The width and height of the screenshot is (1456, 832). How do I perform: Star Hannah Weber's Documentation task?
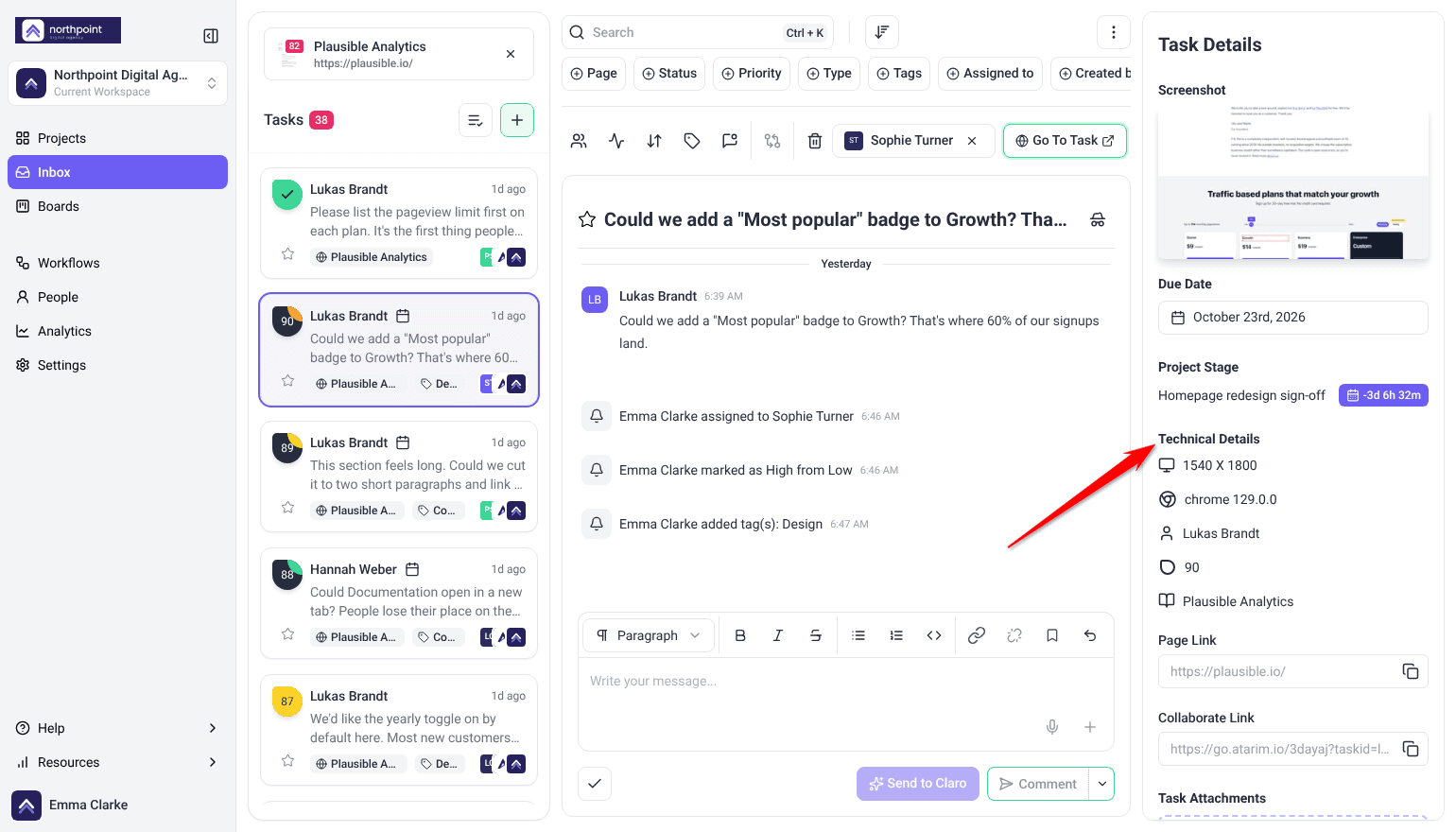[288, 634]
